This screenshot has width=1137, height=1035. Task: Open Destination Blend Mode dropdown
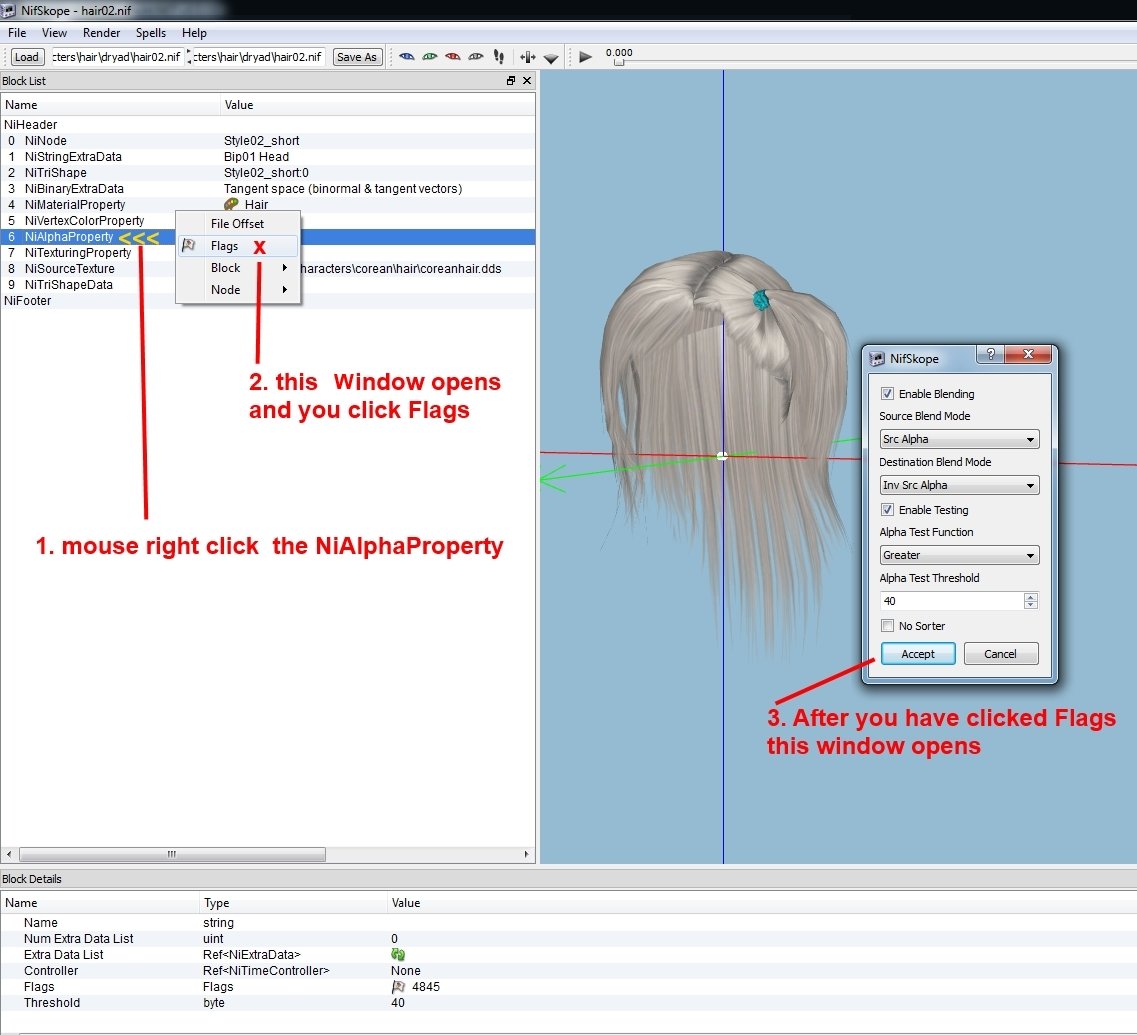[x=959, y=485]
